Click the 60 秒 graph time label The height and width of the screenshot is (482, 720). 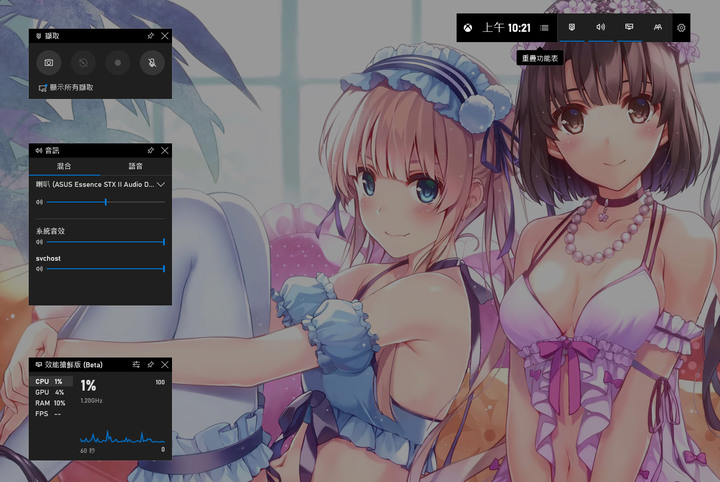click(x=87, y=451)
